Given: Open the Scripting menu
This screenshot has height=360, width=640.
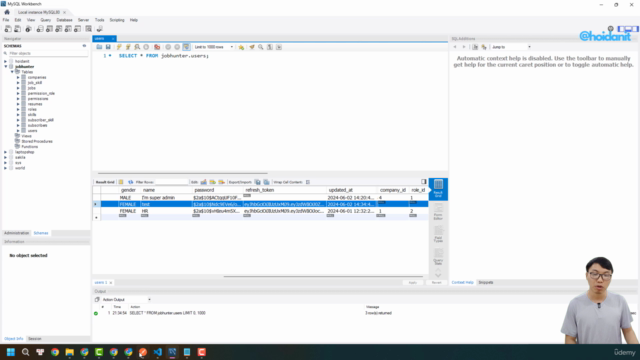Looking at the screenshot, I should click(x=117, y=20).
